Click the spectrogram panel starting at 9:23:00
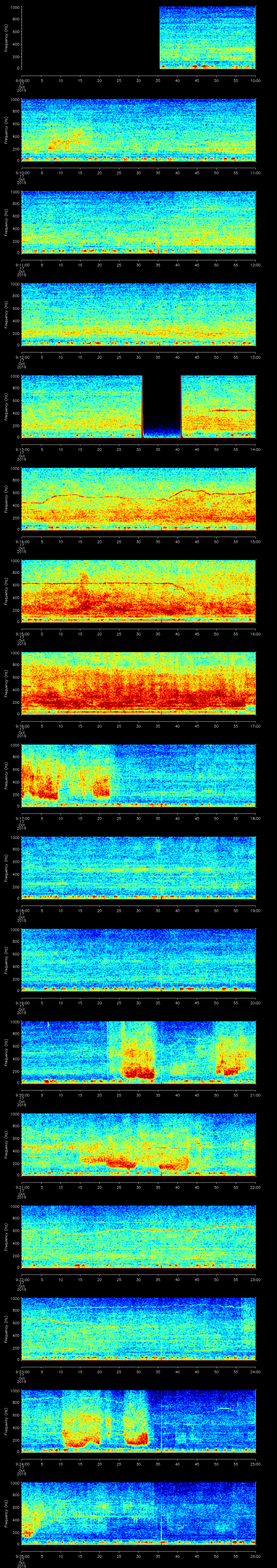This screenshot has width=277, height=1568. [x=139, y=1329]
